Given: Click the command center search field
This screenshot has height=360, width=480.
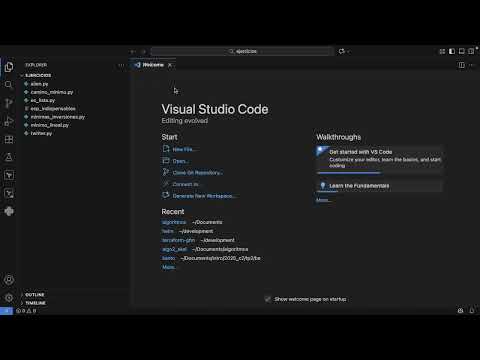Looking at the screenshot, I should [242, 51].
